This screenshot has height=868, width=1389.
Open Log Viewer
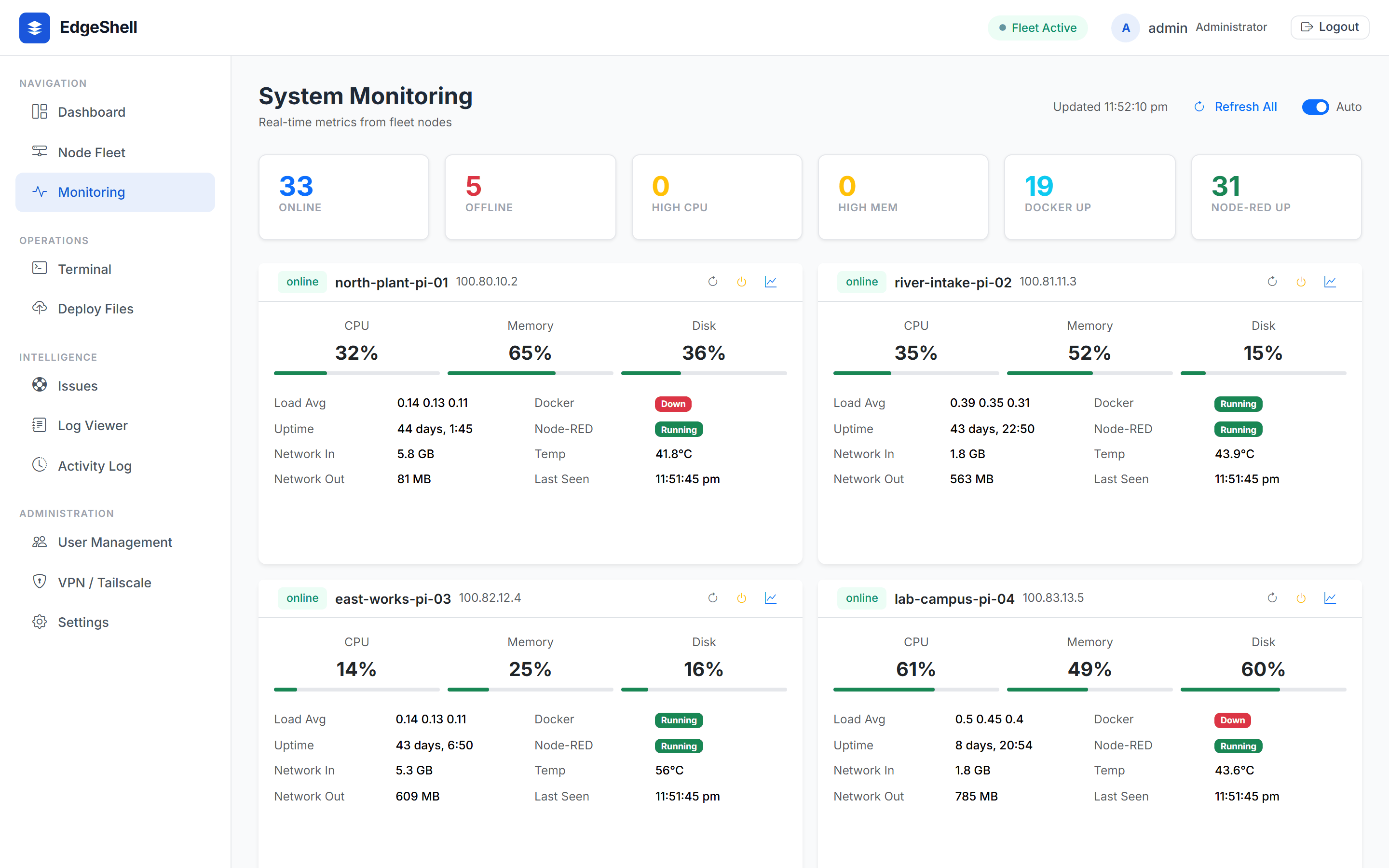[115, 425]
